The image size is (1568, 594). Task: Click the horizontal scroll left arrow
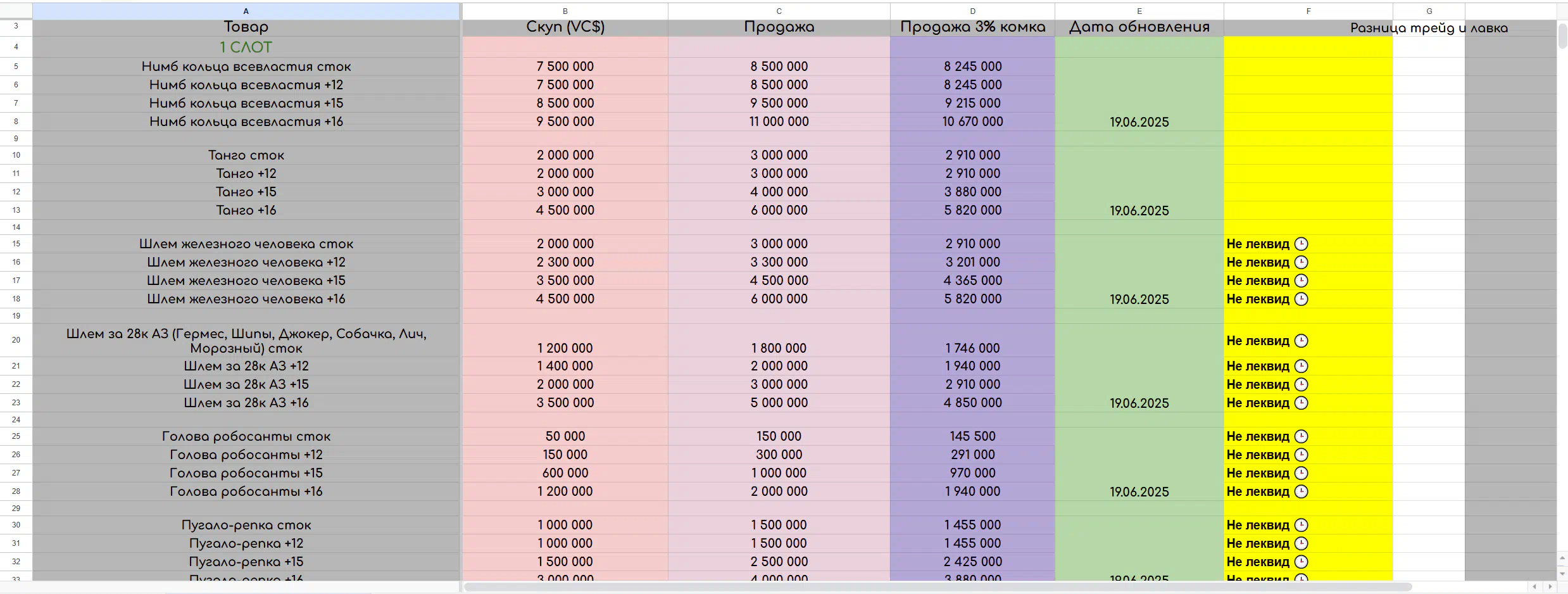pos(1534,587)
